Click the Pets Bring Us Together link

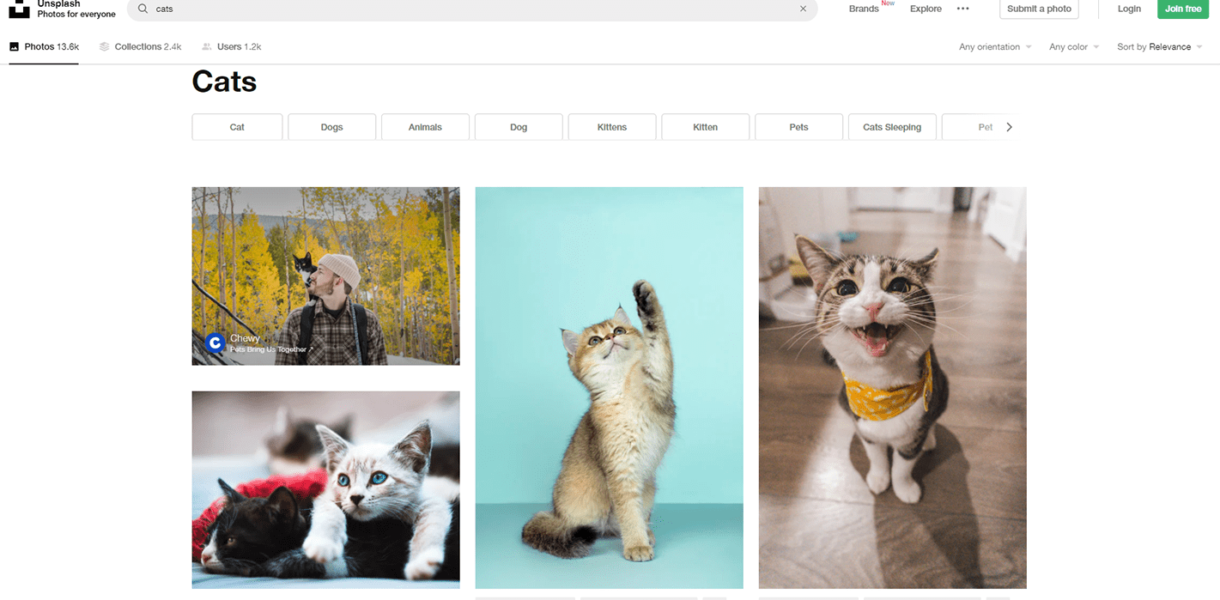271,349
